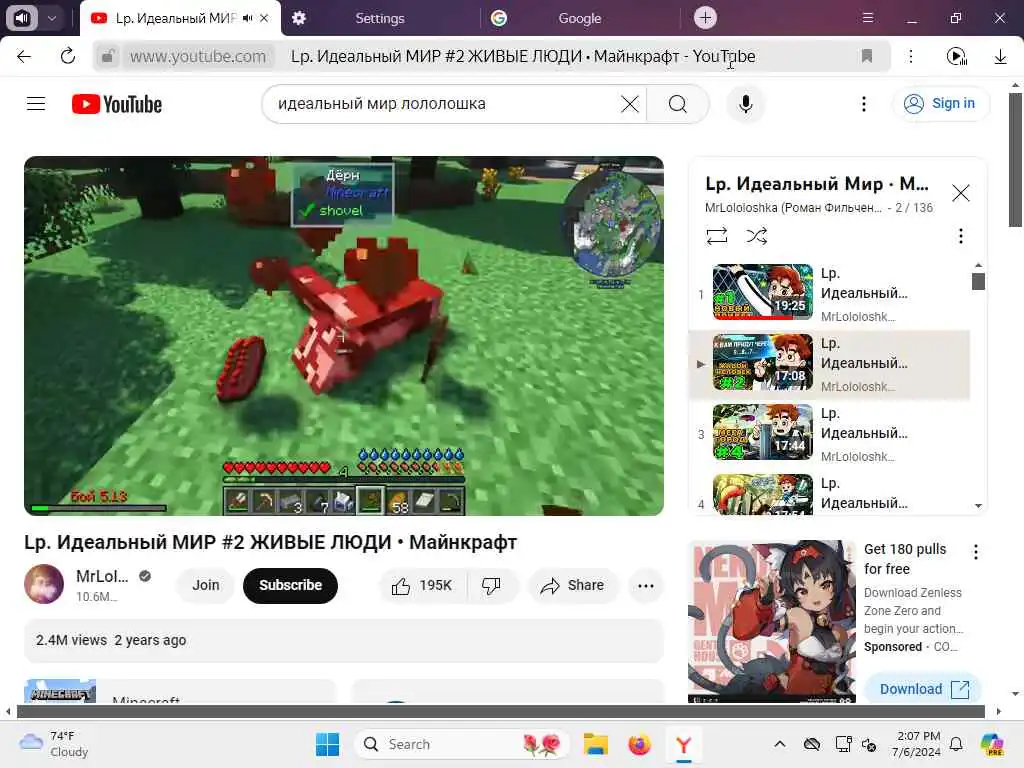Open MrLol... channel name link
This screenshot has width=1024, height=768.
[x=103, y=577]
